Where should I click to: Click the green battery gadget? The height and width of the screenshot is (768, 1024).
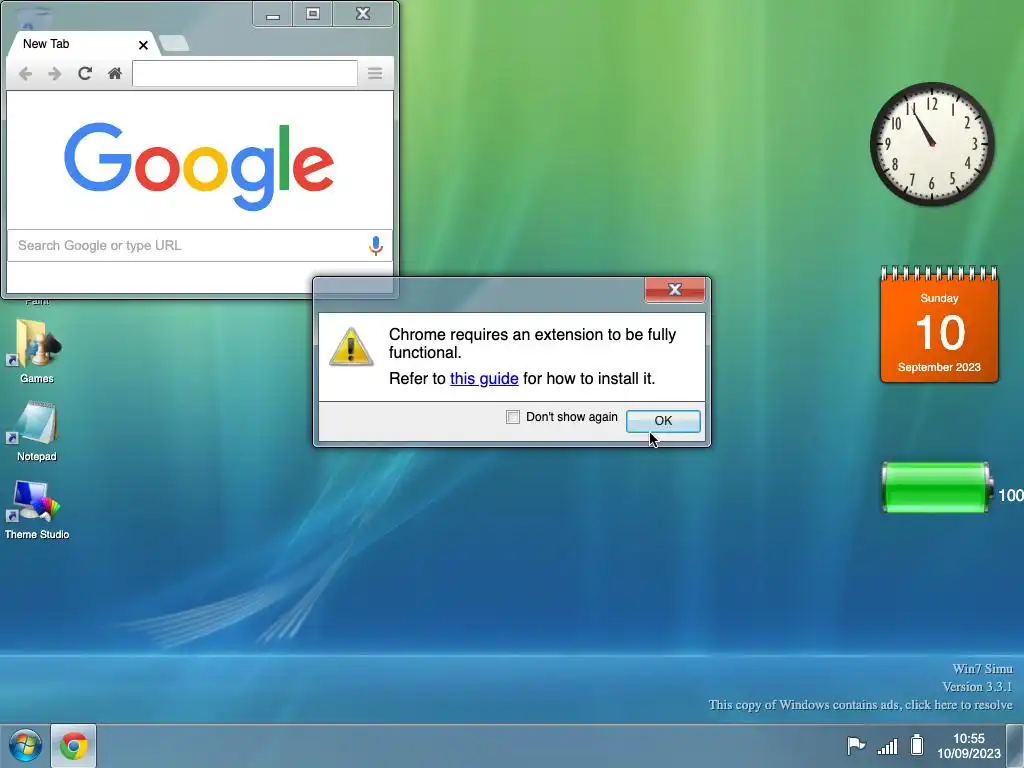tap(936, 487)
